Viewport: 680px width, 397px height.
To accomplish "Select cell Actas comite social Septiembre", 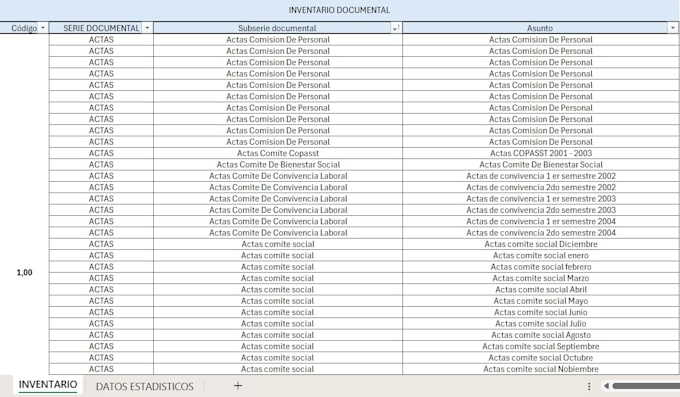I will coord(541,346).
